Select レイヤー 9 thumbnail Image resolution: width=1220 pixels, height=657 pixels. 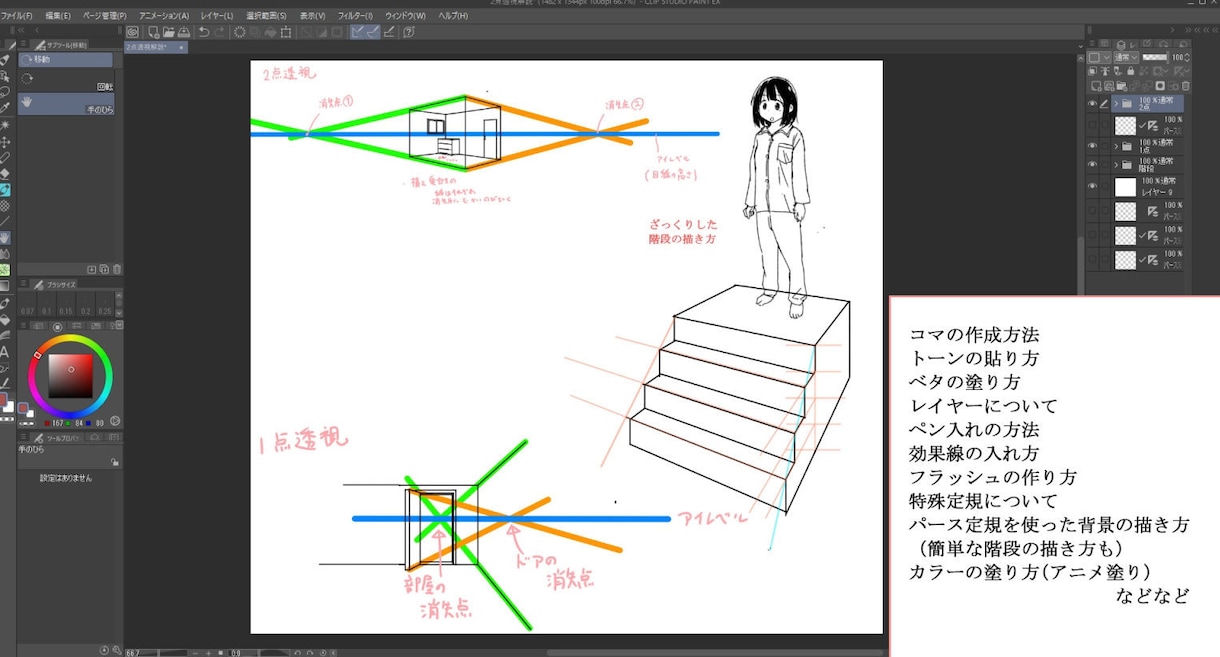click(1125, 186)
